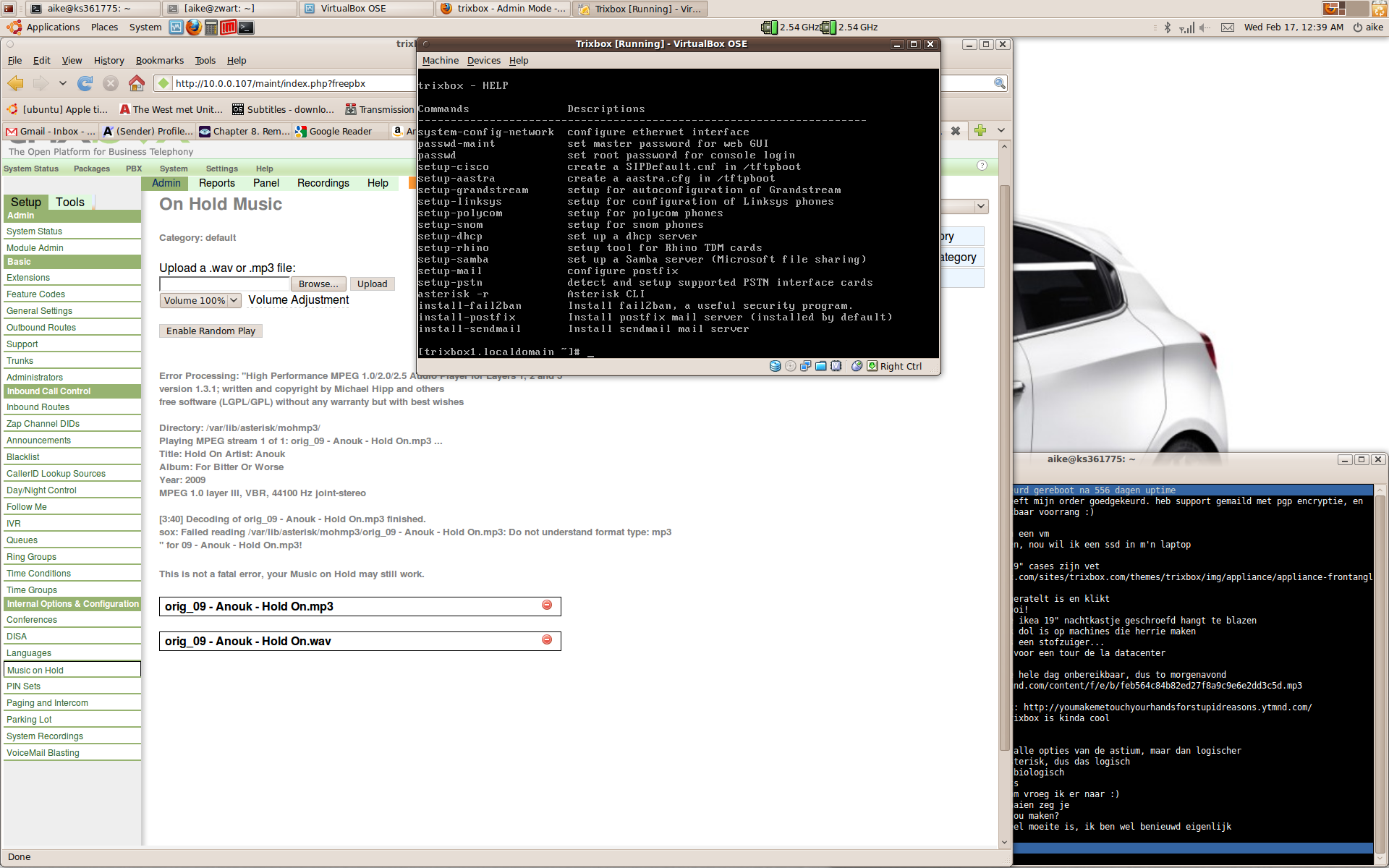Open the Machine menu in VirtualBox
This screenshot has width=1389, height=868.
pos(441,61)
